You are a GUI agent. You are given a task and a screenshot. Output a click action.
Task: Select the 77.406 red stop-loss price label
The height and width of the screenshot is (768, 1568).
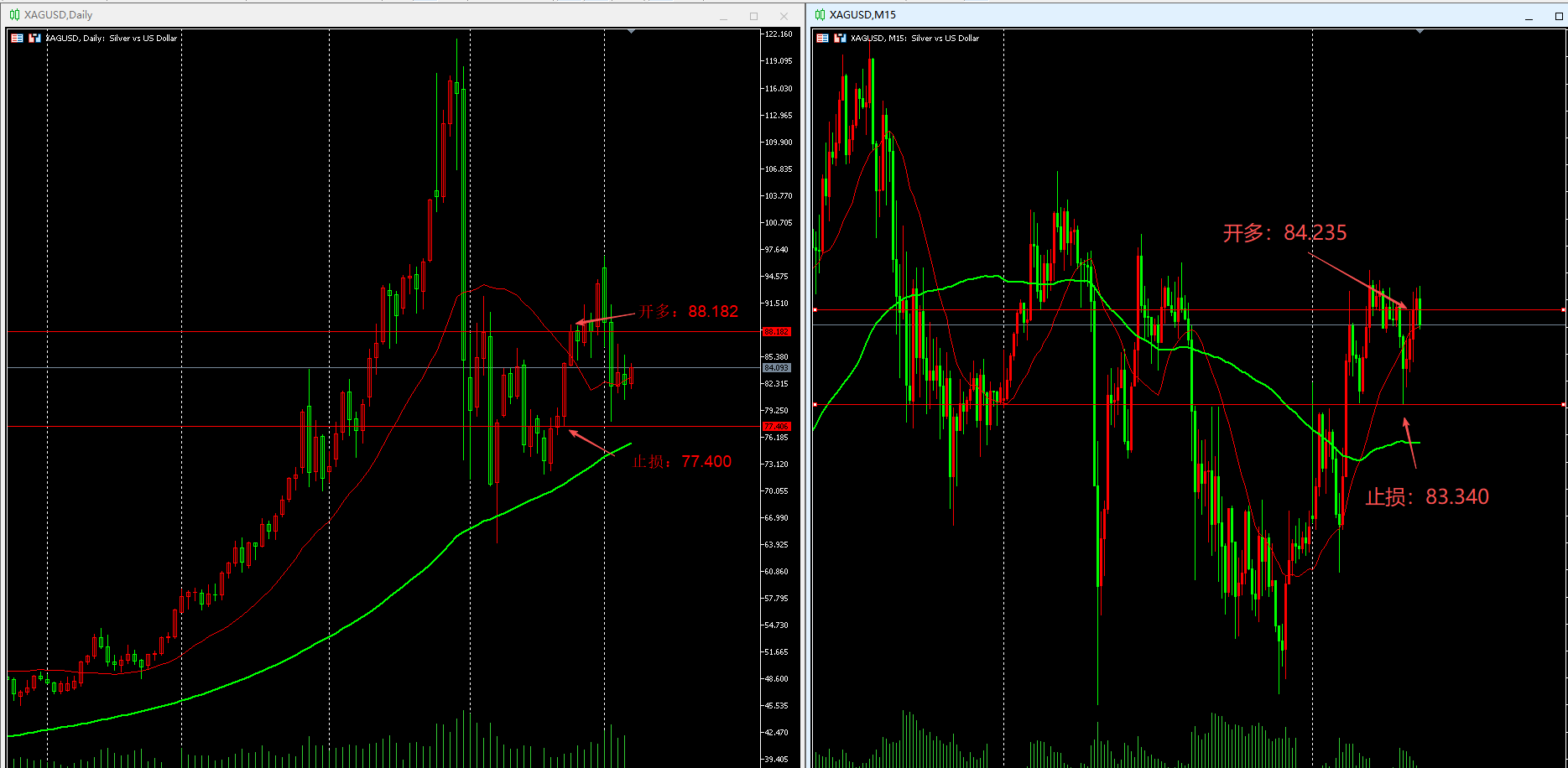pyautogui.click(x=776, y=427)
